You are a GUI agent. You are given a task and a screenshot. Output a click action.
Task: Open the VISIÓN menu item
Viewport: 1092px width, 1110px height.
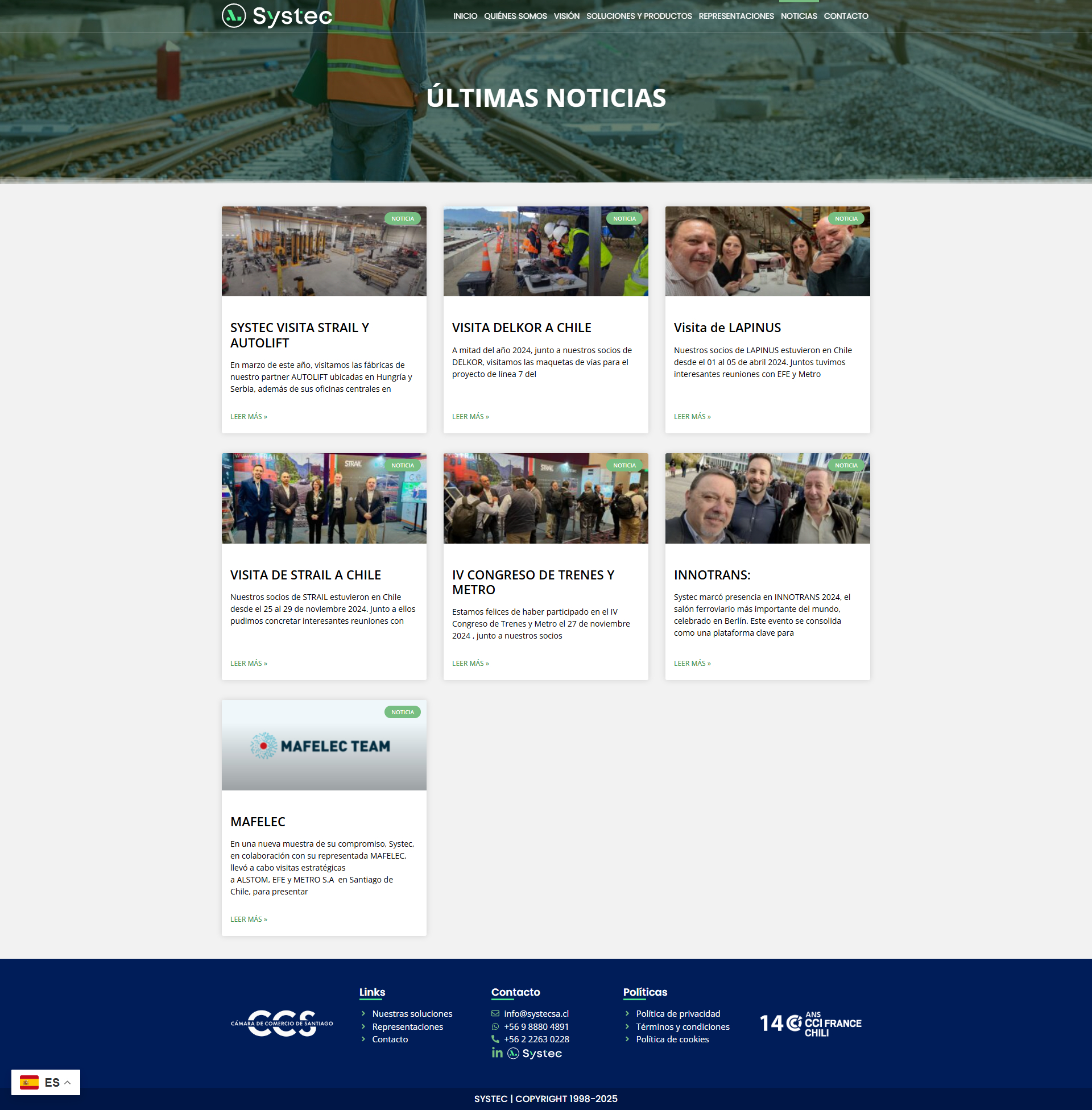click(566, 16)
